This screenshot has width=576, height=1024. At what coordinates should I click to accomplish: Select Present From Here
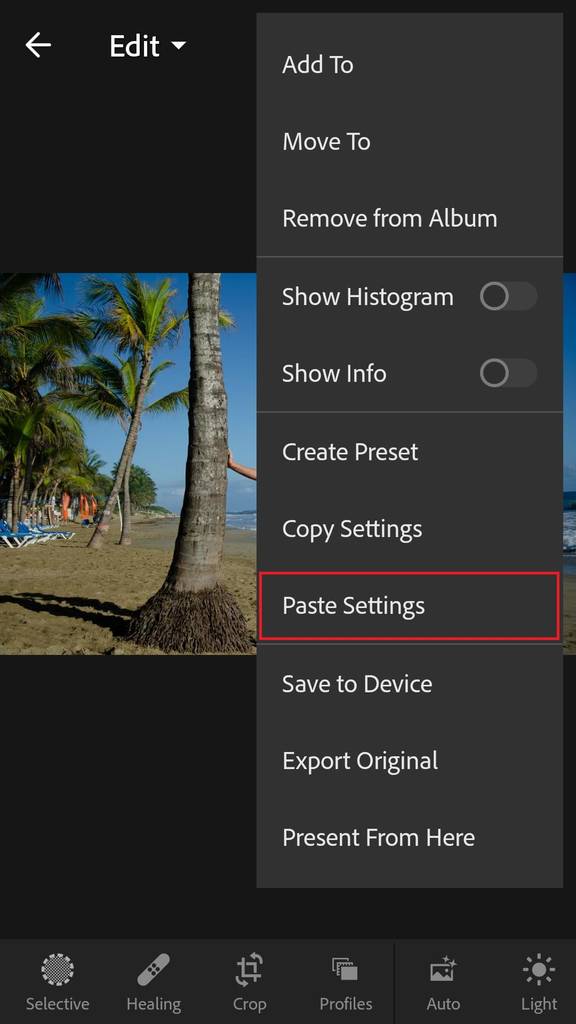[x=409, y=838]
